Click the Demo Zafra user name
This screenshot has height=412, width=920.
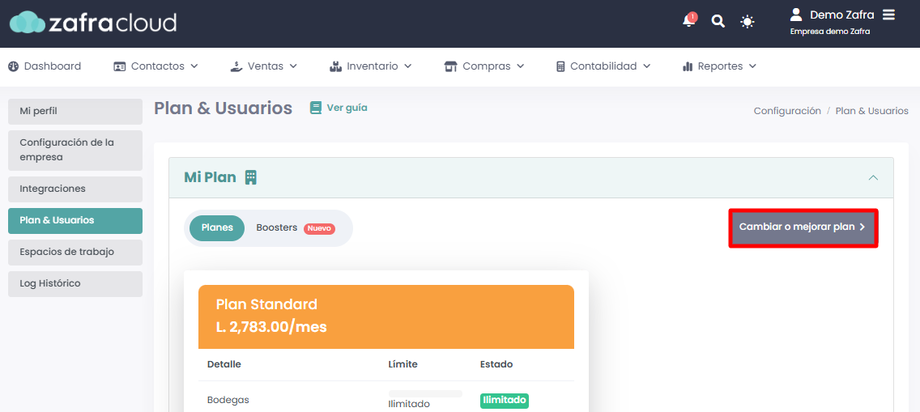(x=842, y=15)
